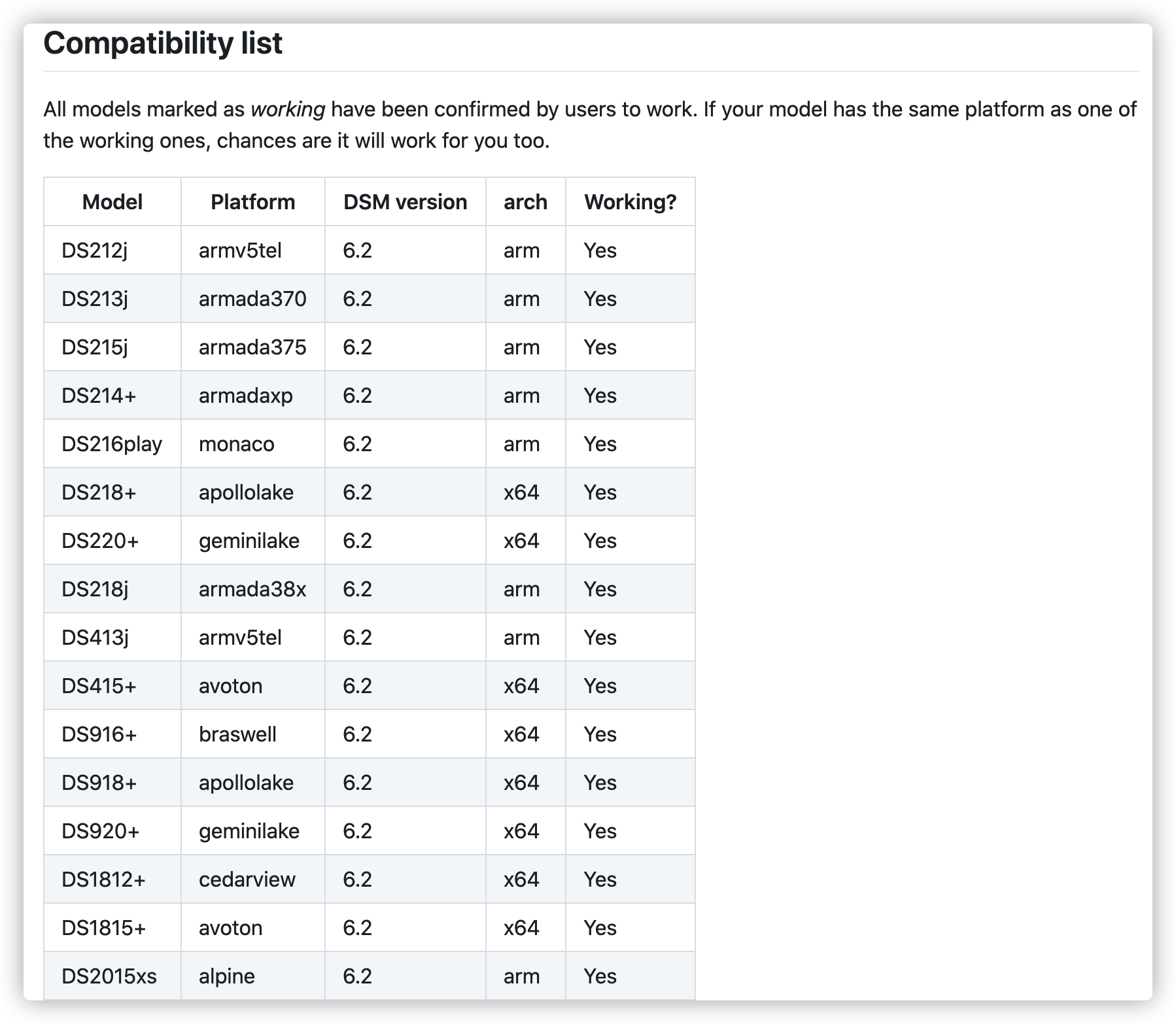This screenshot has width=1176, height=1024.
Task: Select the armada38x platform cell
Action: pyautogui.click(x=252, y=589)
